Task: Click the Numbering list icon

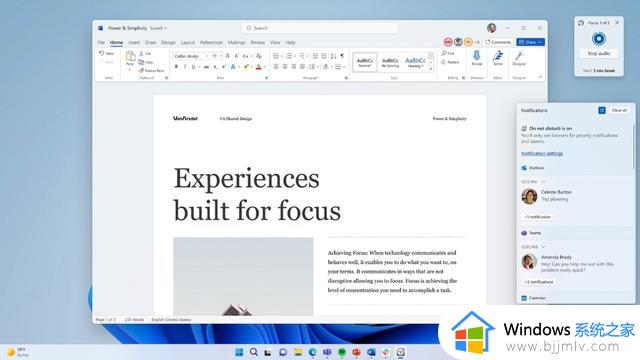Action: pos(289,56)
